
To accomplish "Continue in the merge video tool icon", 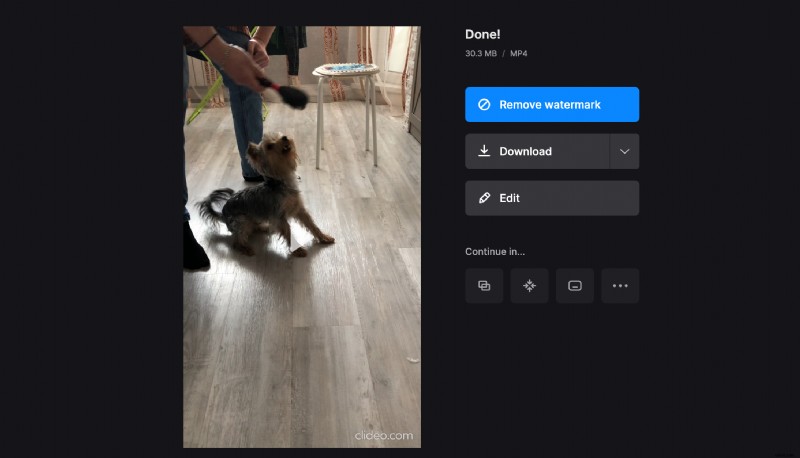I will (484, 286).
